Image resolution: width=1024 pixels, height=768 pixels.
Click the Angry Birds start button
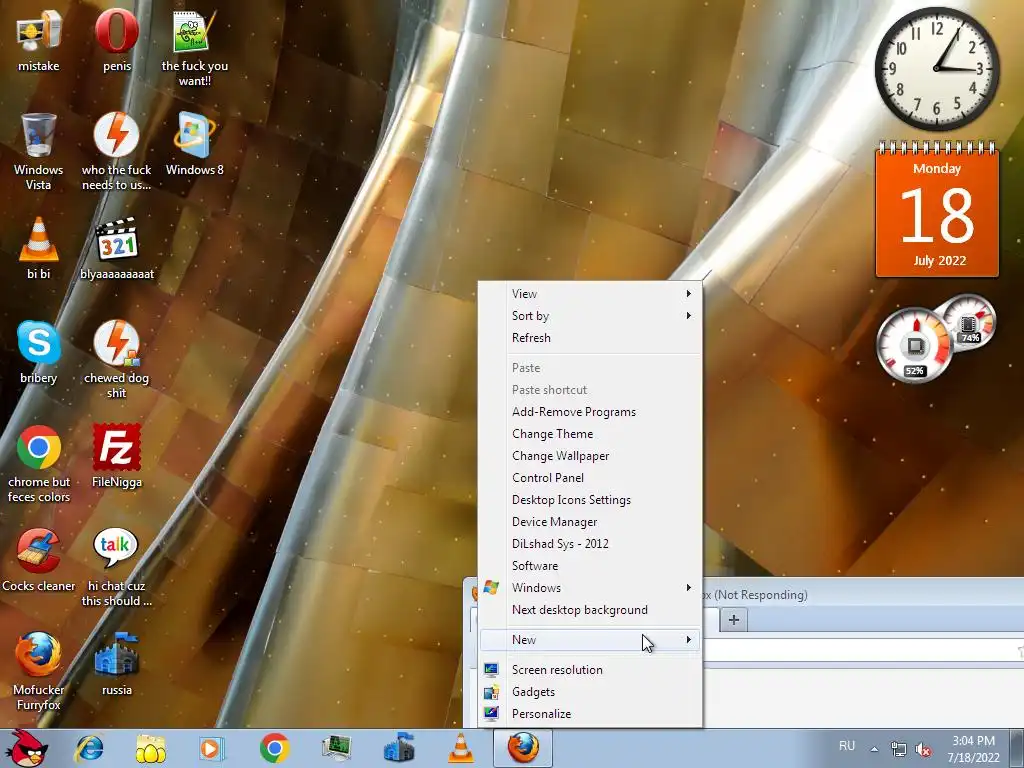point(27,748)
